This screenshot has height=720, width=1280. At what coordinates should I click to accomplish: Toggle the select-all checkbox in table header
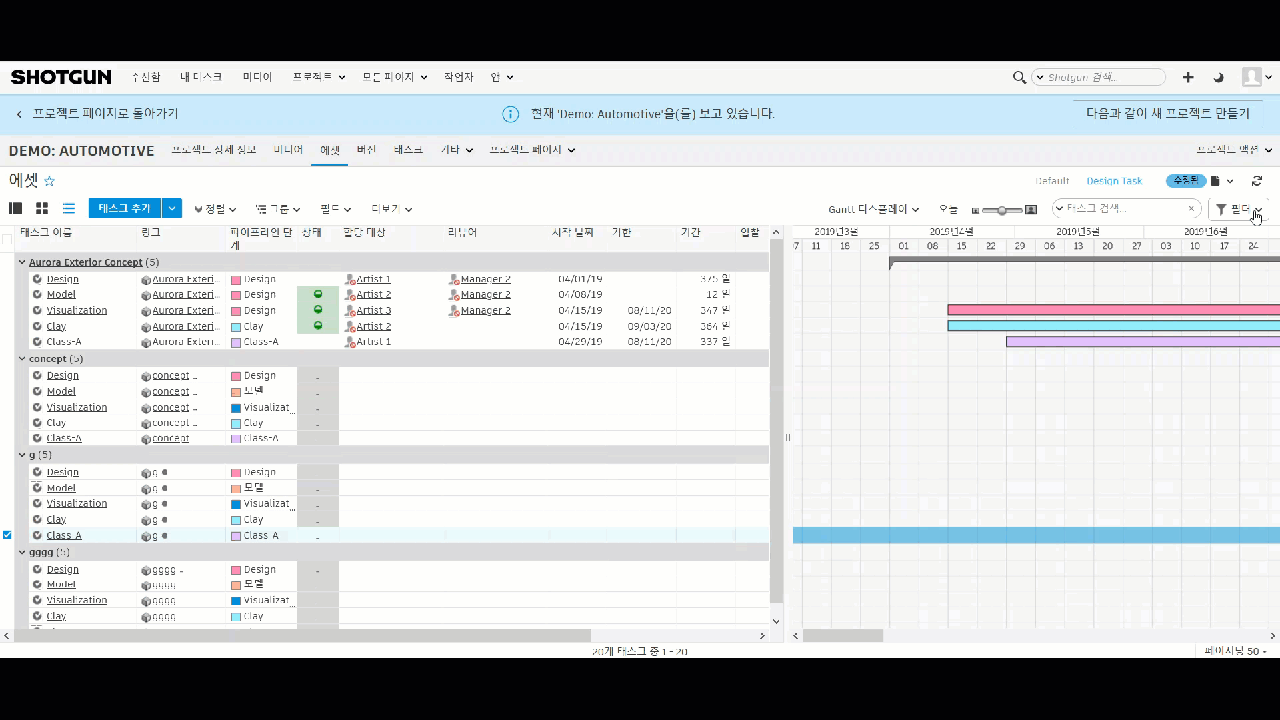pos(7,239)
